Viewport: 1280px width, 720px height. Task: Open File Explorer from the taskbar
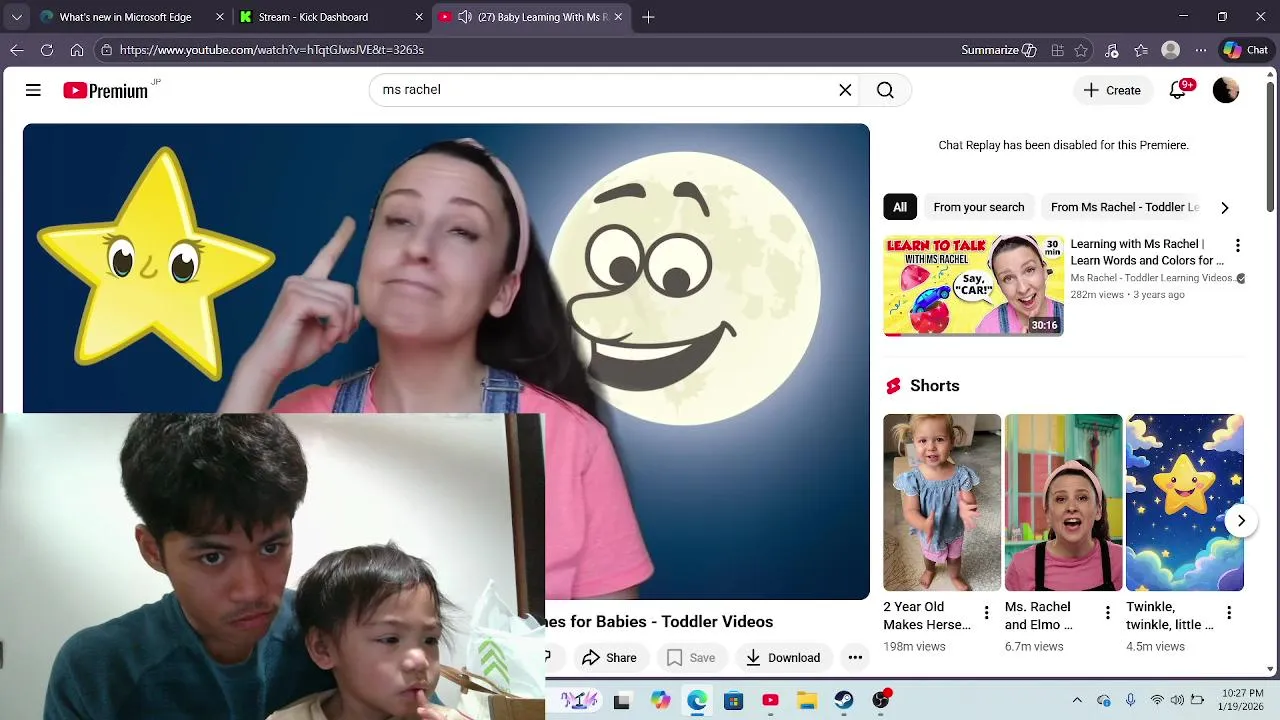[x=807, y=701]
